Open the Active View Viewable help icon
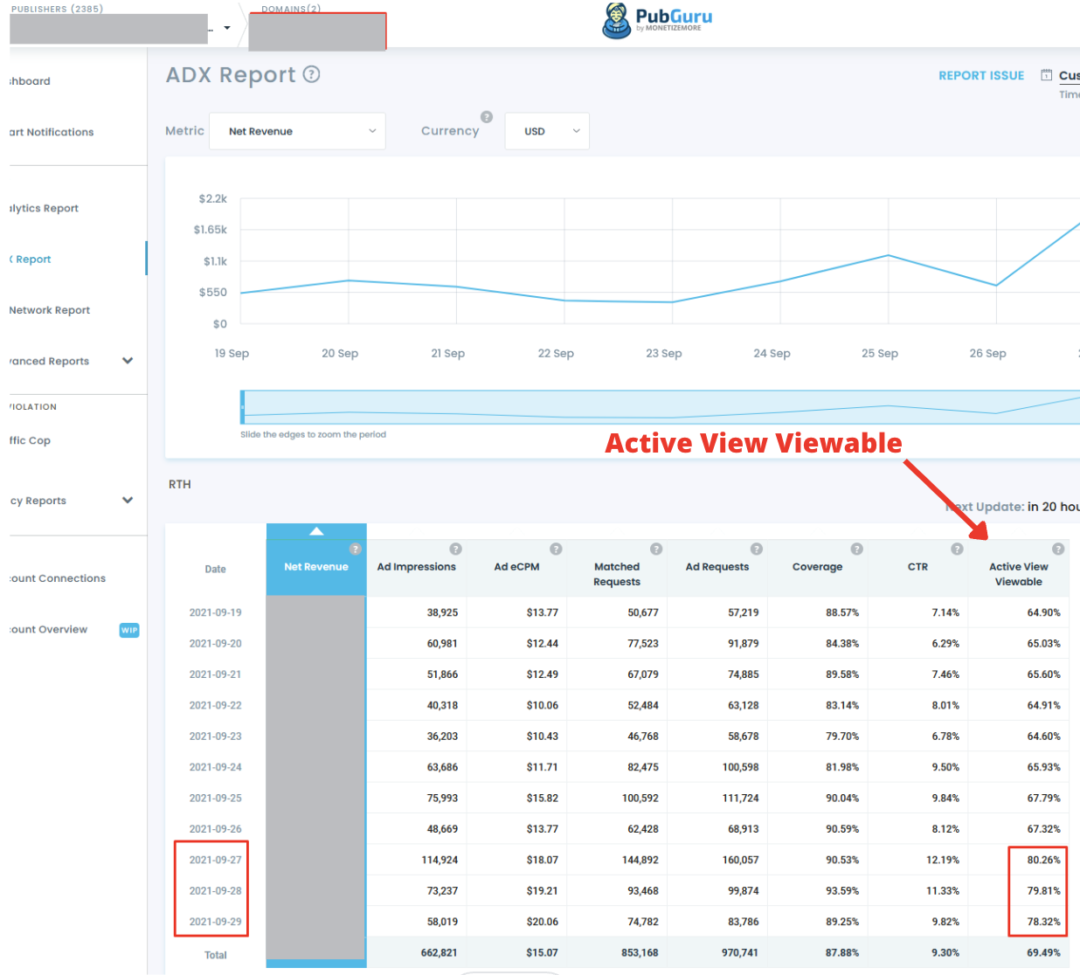Image resolution: width=1080 pixels, height=975 pixels. pyautogui.click(x=1058, y=548)
